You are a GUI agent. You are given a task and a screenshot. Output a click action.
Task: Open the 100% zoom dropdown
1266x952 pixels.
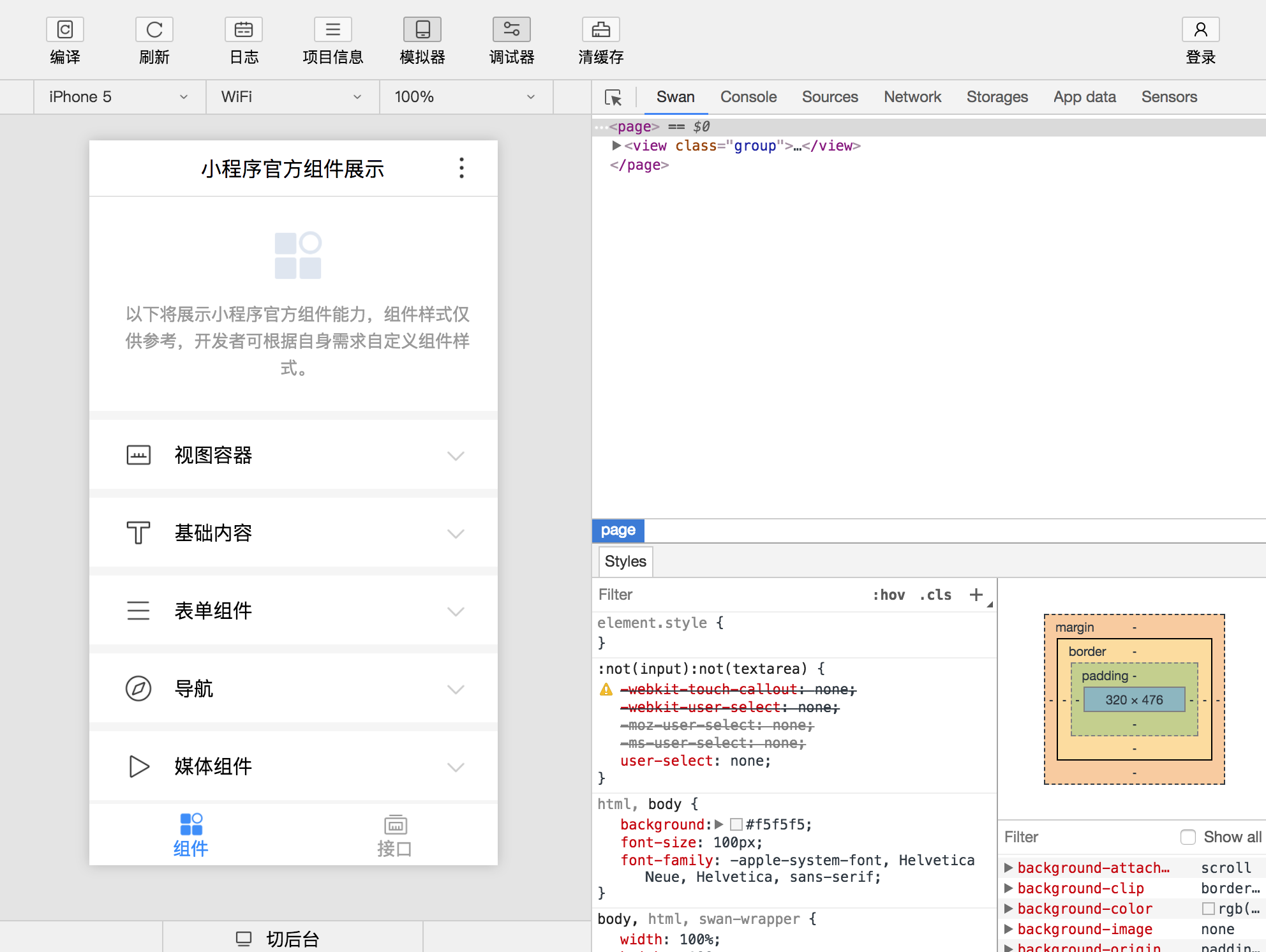click(x=466, y=97)
